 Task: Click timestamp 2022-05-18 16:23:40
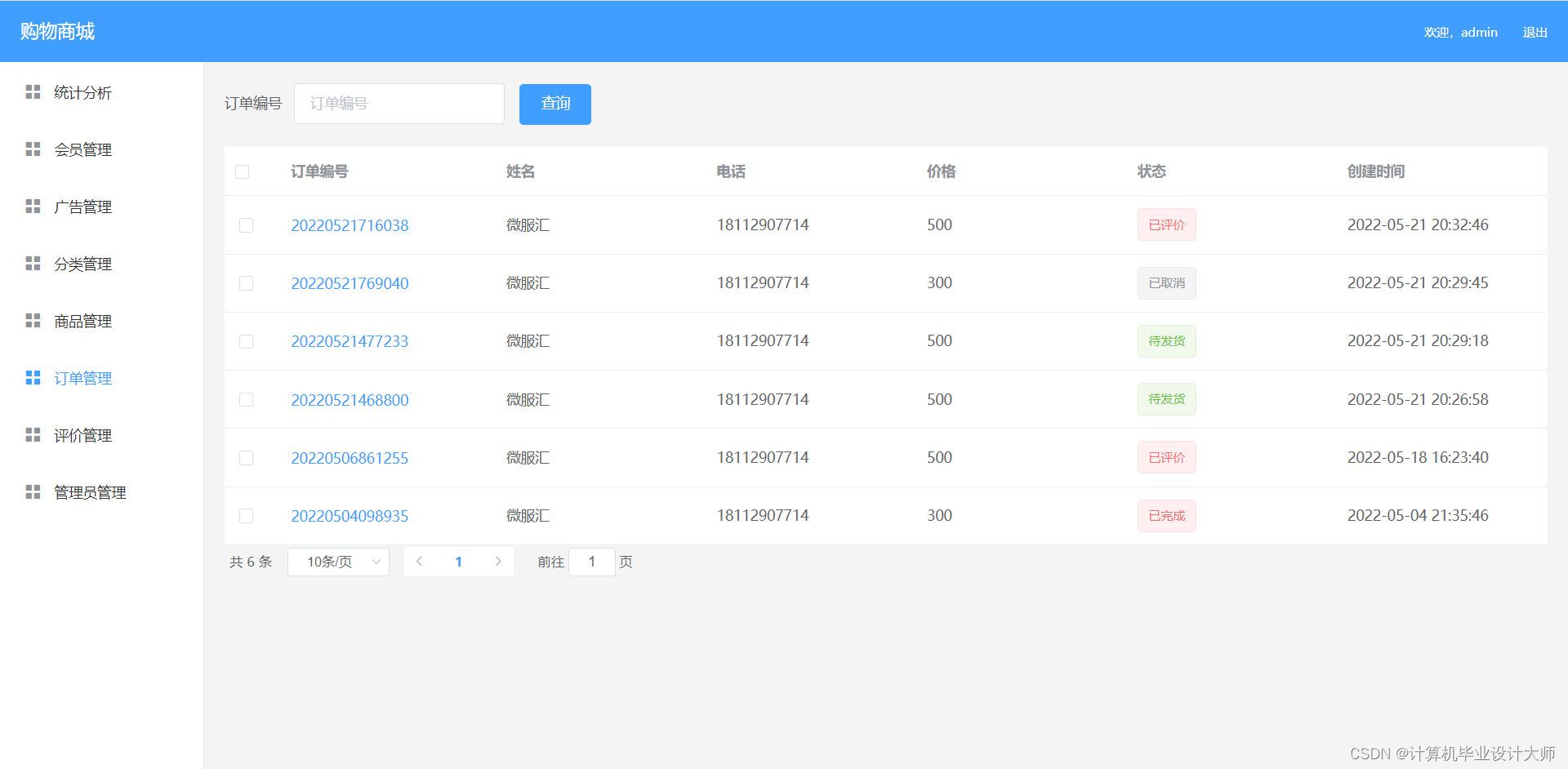pos(1418,457)
